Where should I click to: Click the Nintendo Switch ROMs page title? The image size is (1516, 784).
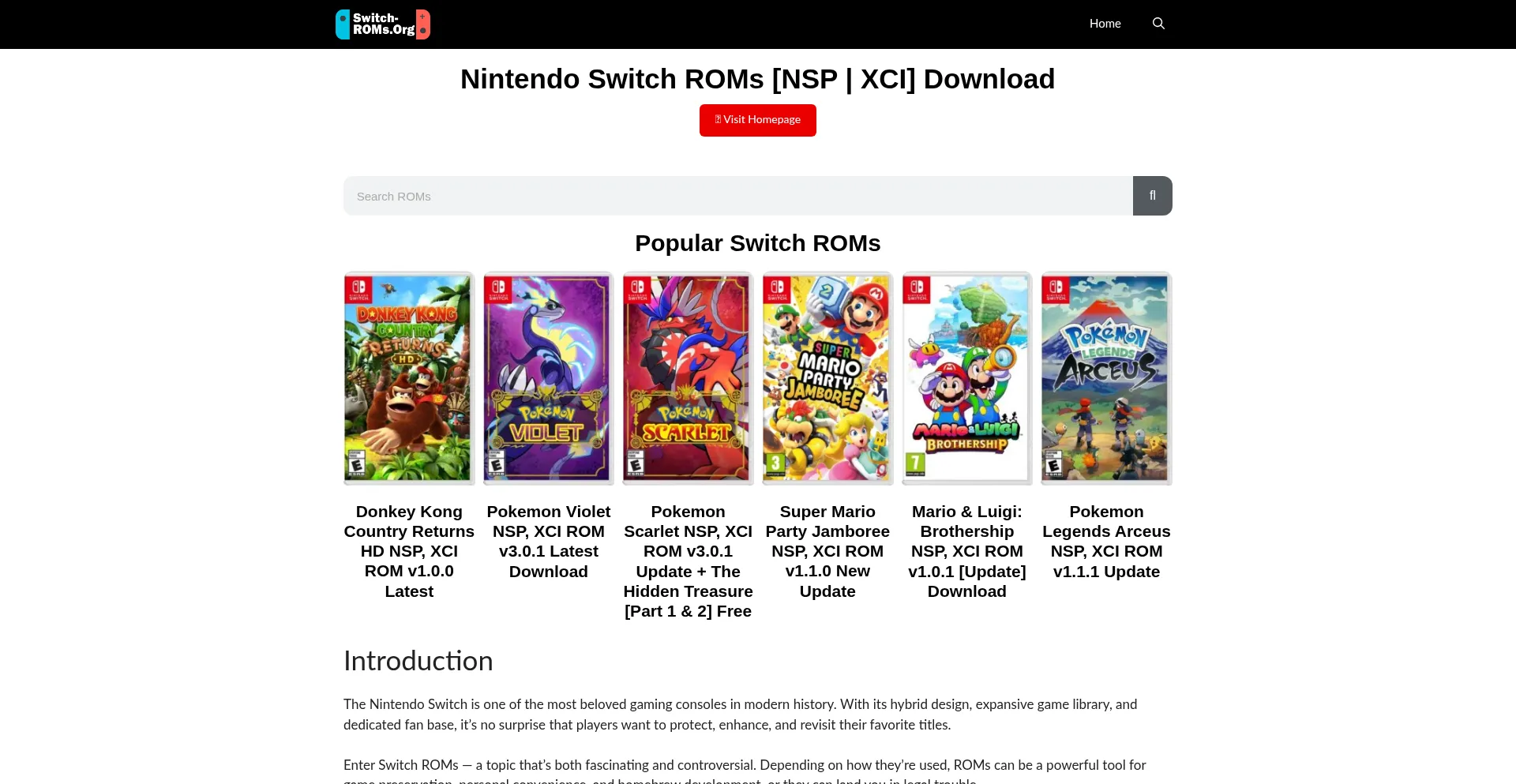coord(757,79)
